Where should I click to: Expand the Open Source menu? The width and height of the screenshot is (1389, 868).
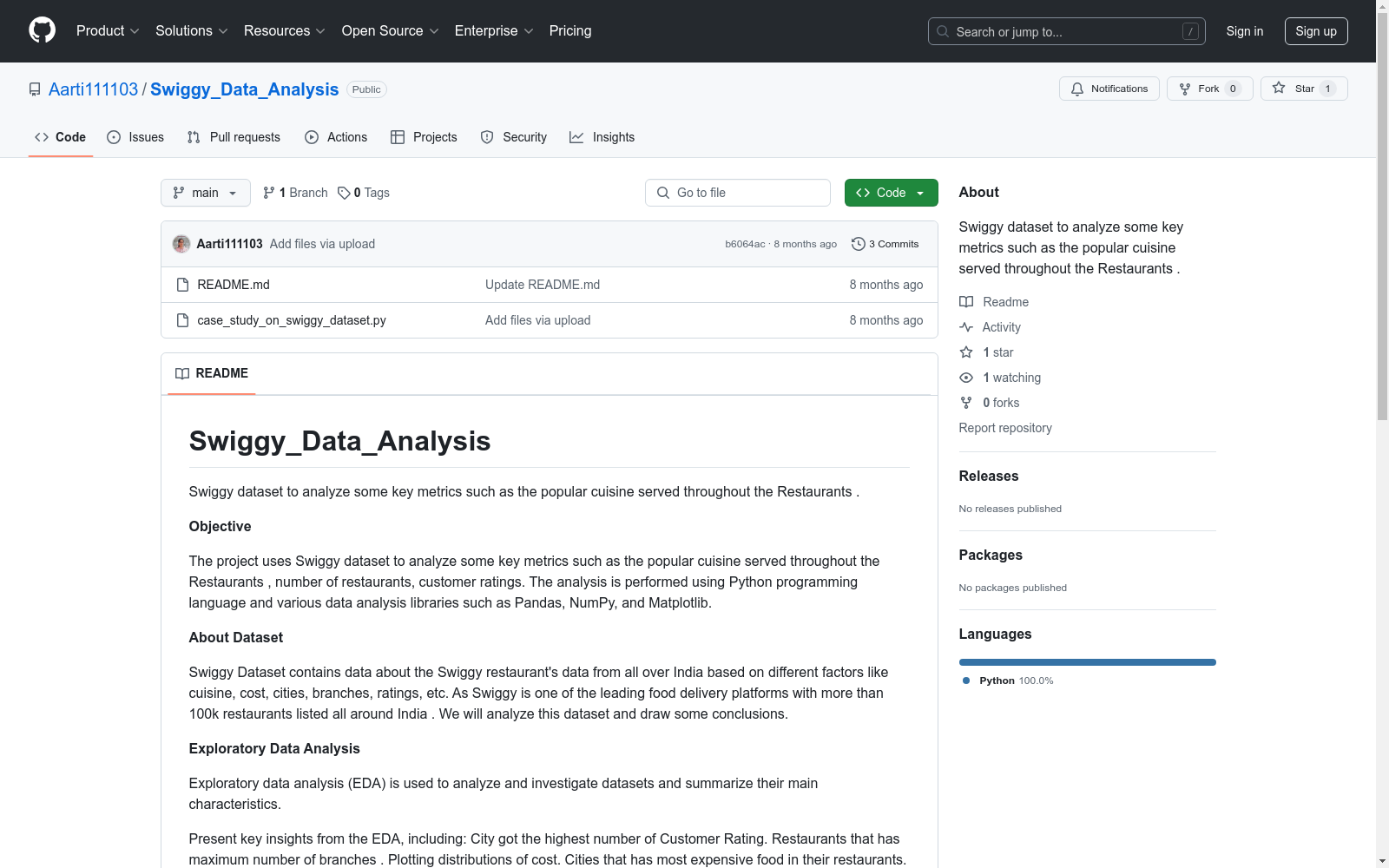391,31
